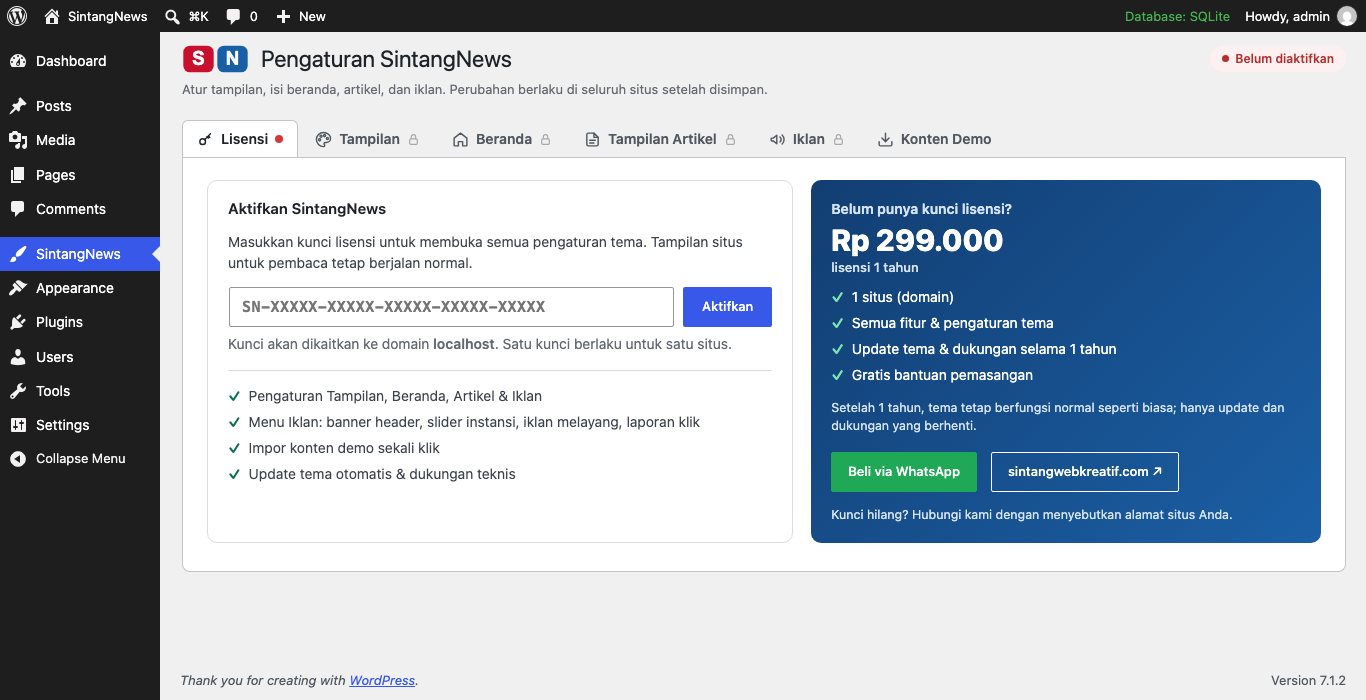
Task: Click the blue N logo badge
Action: click(232, 59)
